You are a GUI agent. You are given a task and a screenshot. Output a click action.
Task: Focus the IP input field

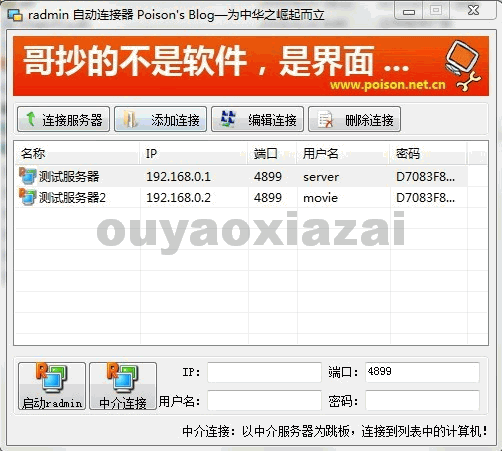coord(264,372)
